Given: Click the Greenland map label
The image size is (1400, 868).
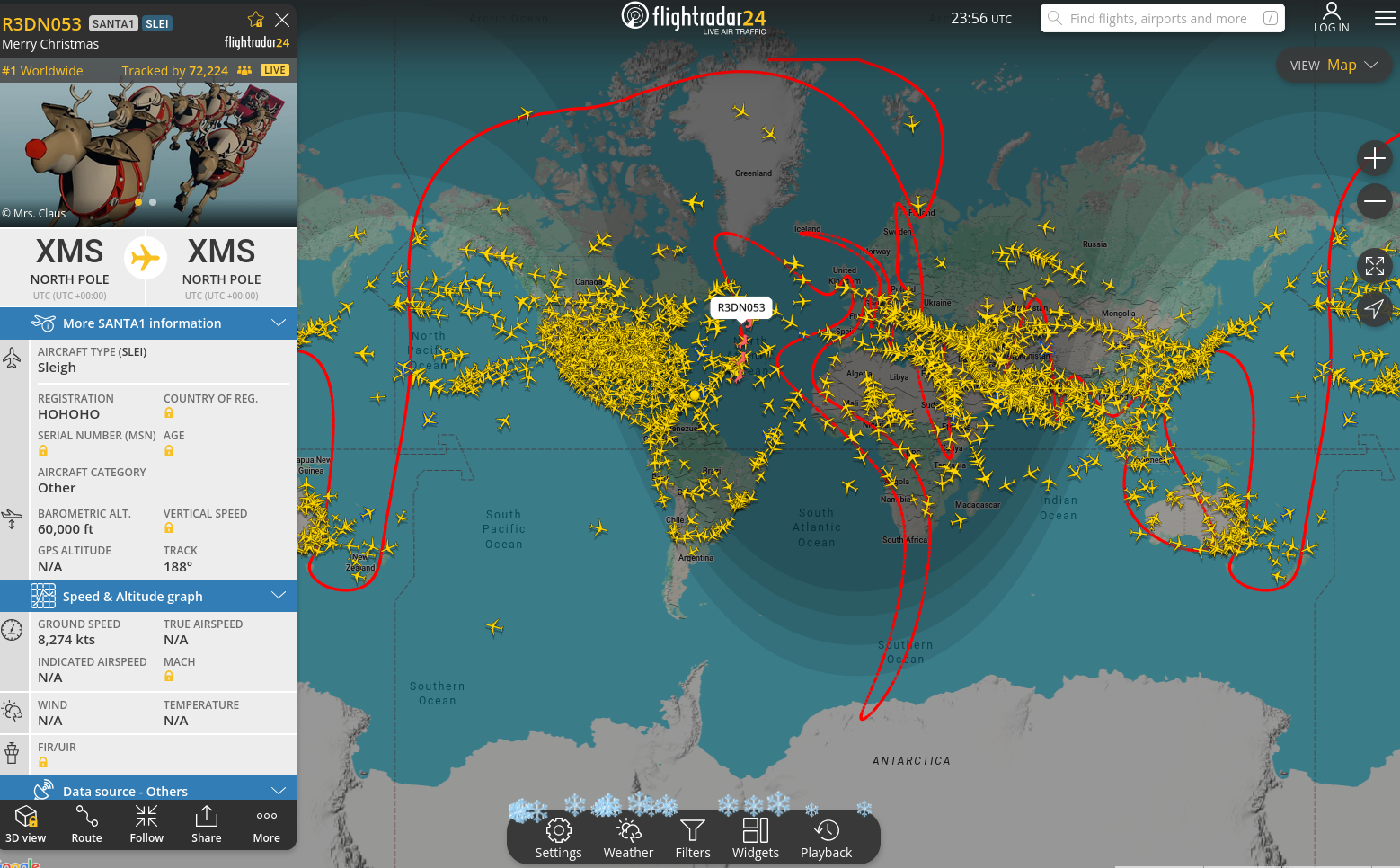Looking at the screenshot, I should (x=753, y=173).
